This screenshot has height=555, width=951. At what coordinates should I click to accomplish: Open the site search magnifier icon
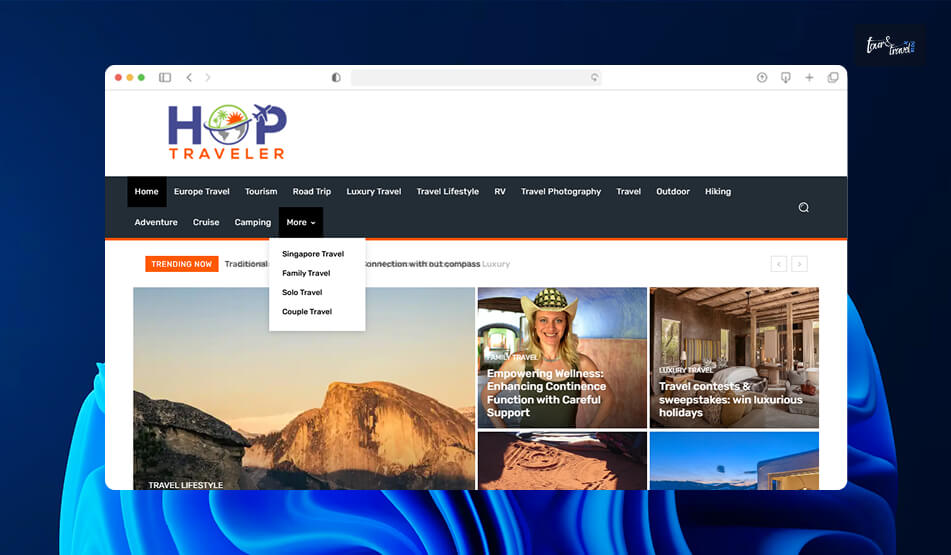point(804,207)
